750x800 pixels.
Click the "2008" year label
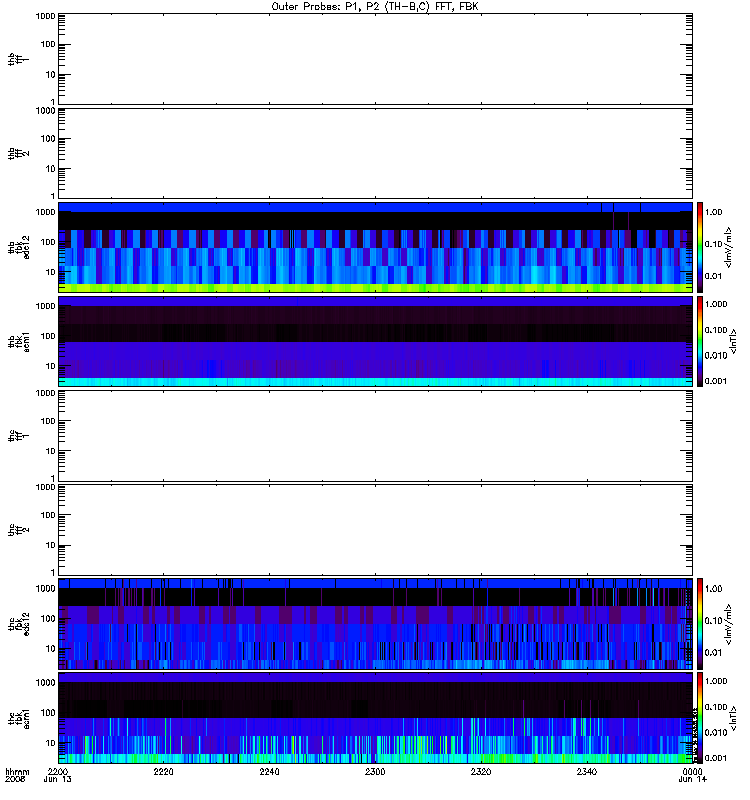[15, 779]
